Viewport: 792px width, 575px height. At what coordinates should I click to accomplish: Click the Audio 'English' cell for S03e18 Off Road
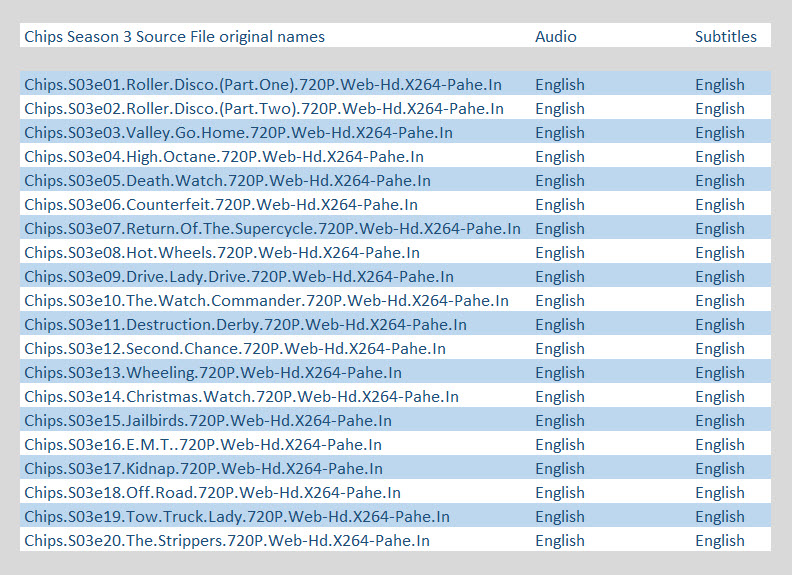(560, 493)
